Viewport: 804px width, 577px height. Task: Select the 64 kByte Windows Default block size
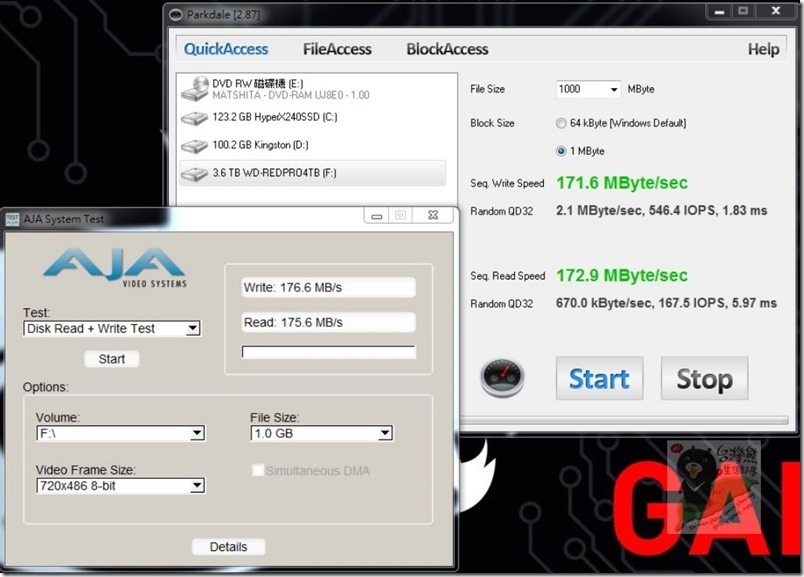pyautogui.click(x=561, y=123)
